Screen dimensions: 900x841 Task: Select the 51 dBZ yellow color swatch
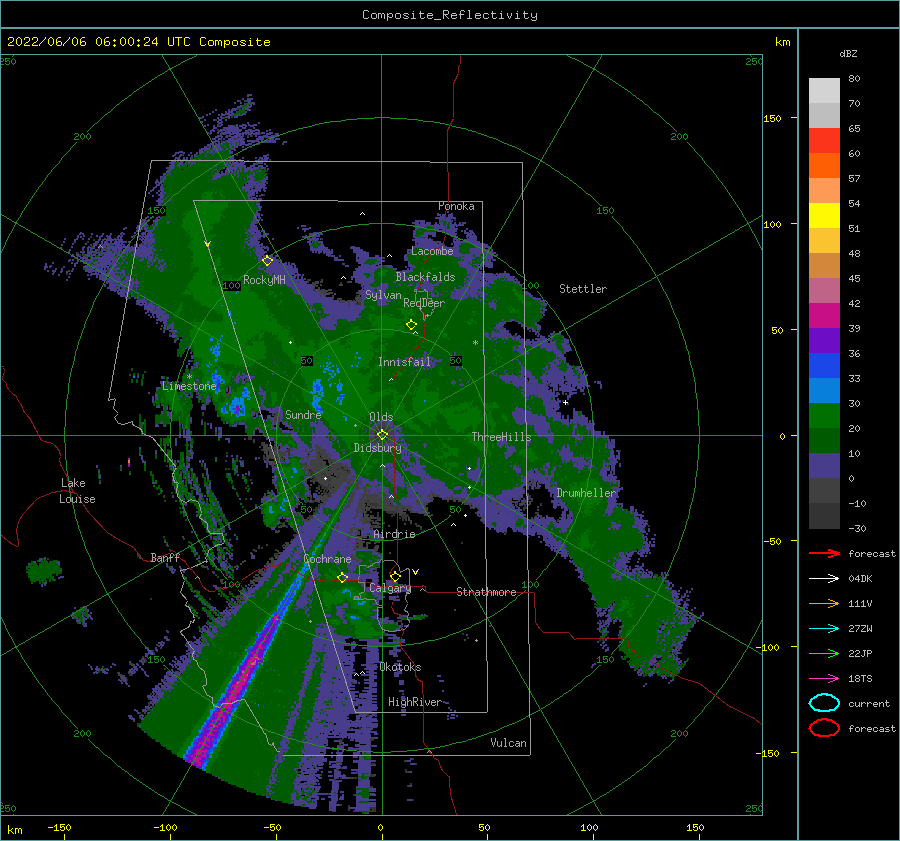pos(824,215)
